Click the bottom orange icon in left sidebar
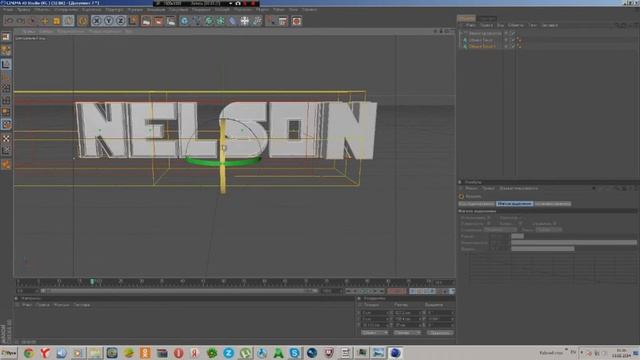This screenshot has width=640, height=360. (x=6, y=164)
